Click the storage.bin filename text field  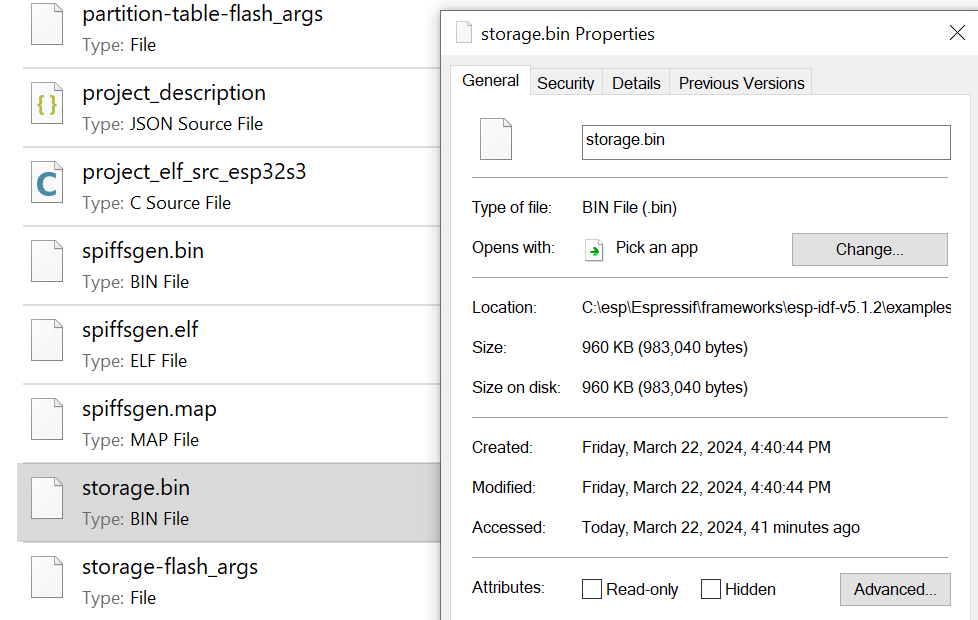coord(765,141)
